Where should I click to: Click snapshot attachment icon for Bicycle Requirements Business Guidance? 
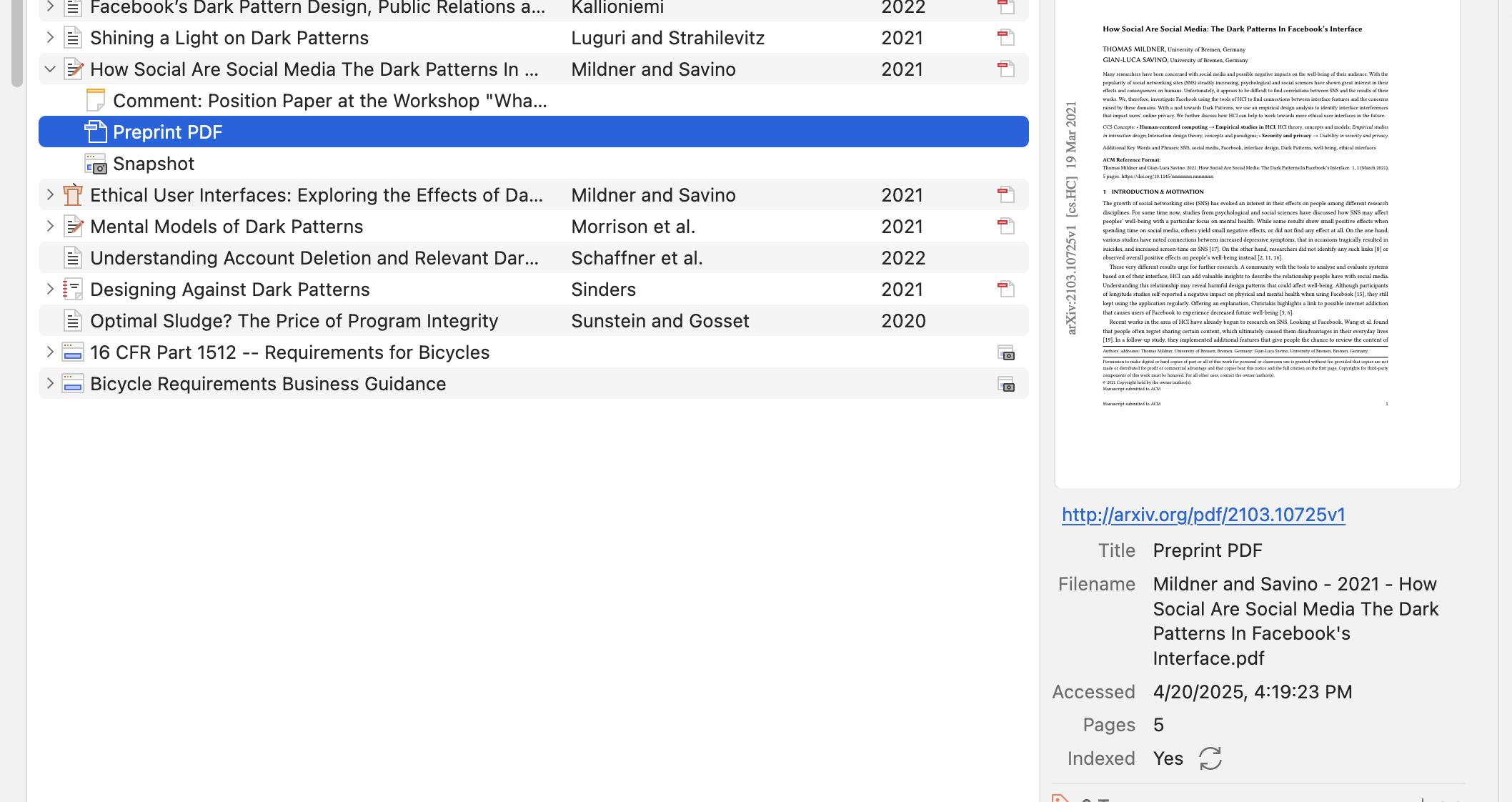point(1006,384)
